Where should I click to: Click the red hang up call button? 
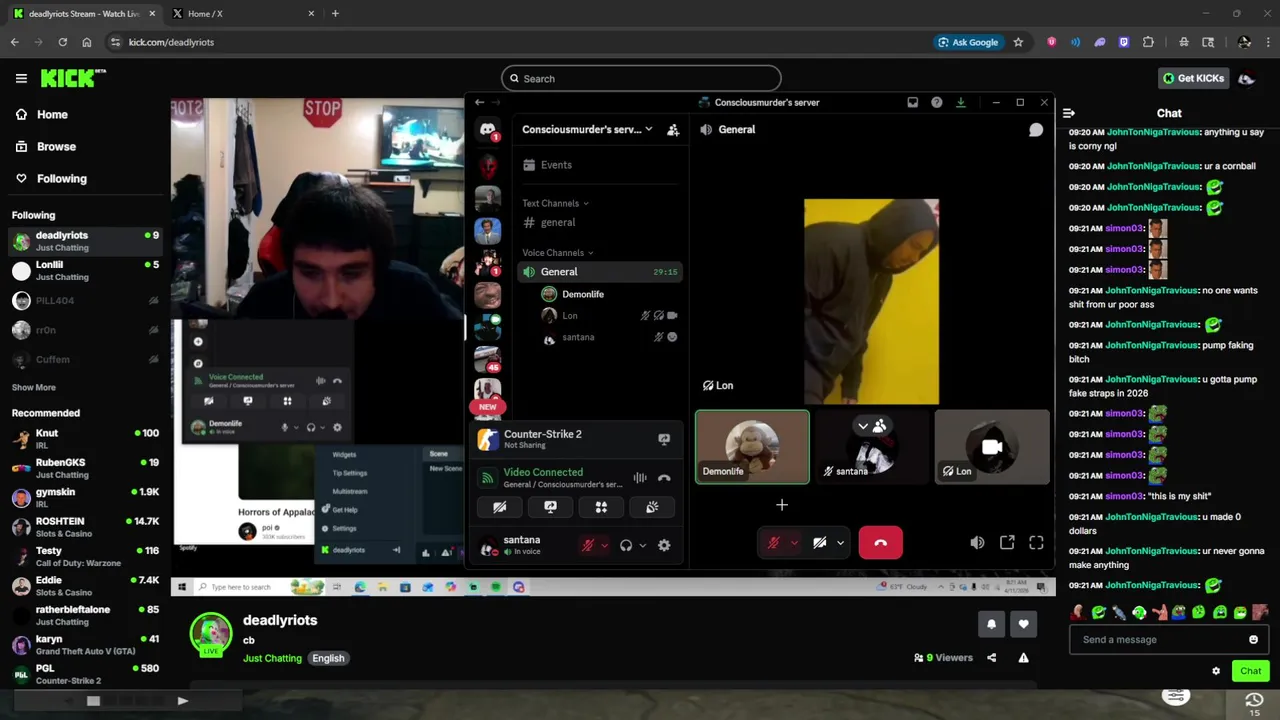click(880, 543)
